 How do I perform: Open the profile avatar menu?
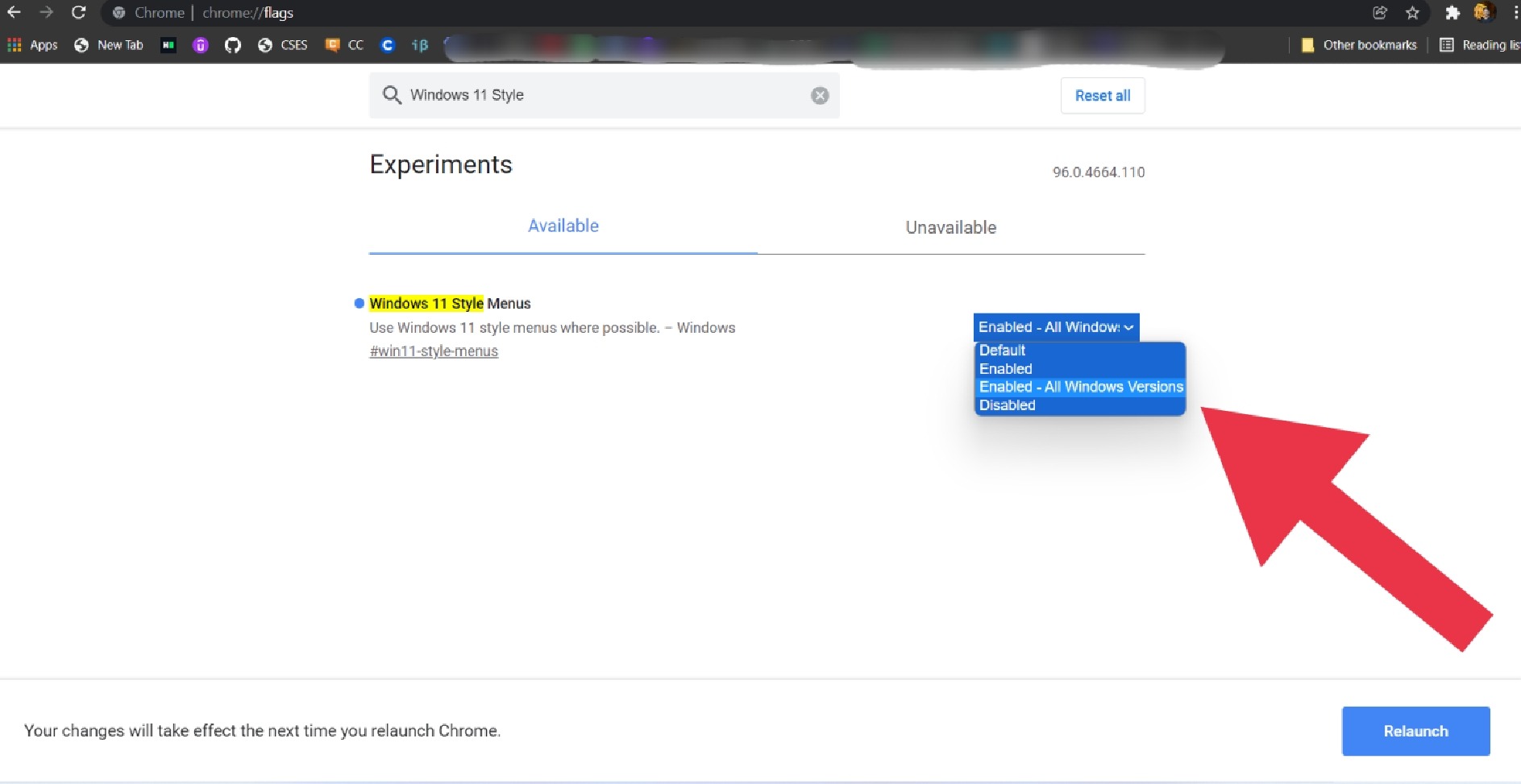coord(1484,12)
